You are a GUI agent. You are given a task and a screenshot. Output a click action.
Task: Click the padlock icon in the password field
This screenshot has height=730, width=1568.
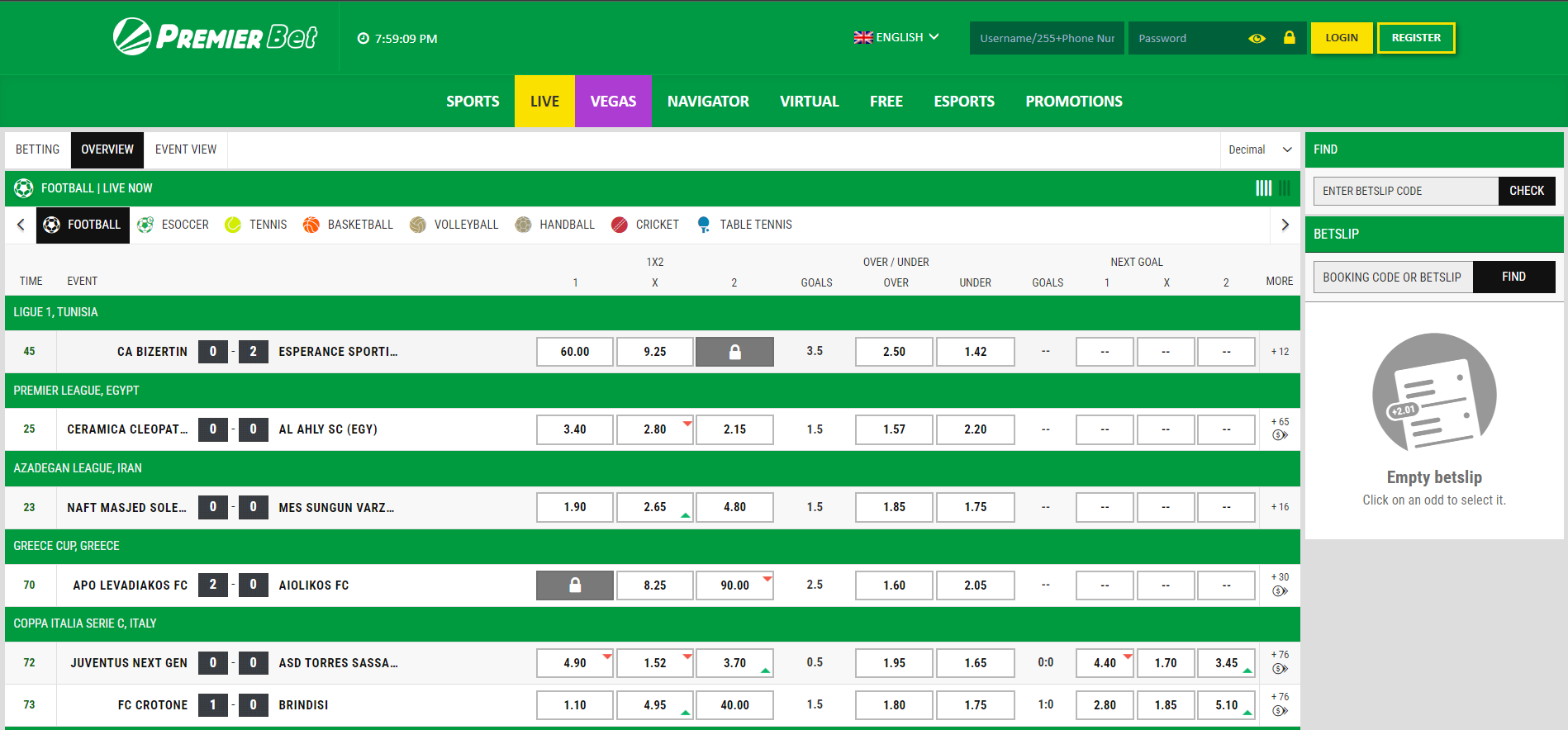tap(1289, 37)
